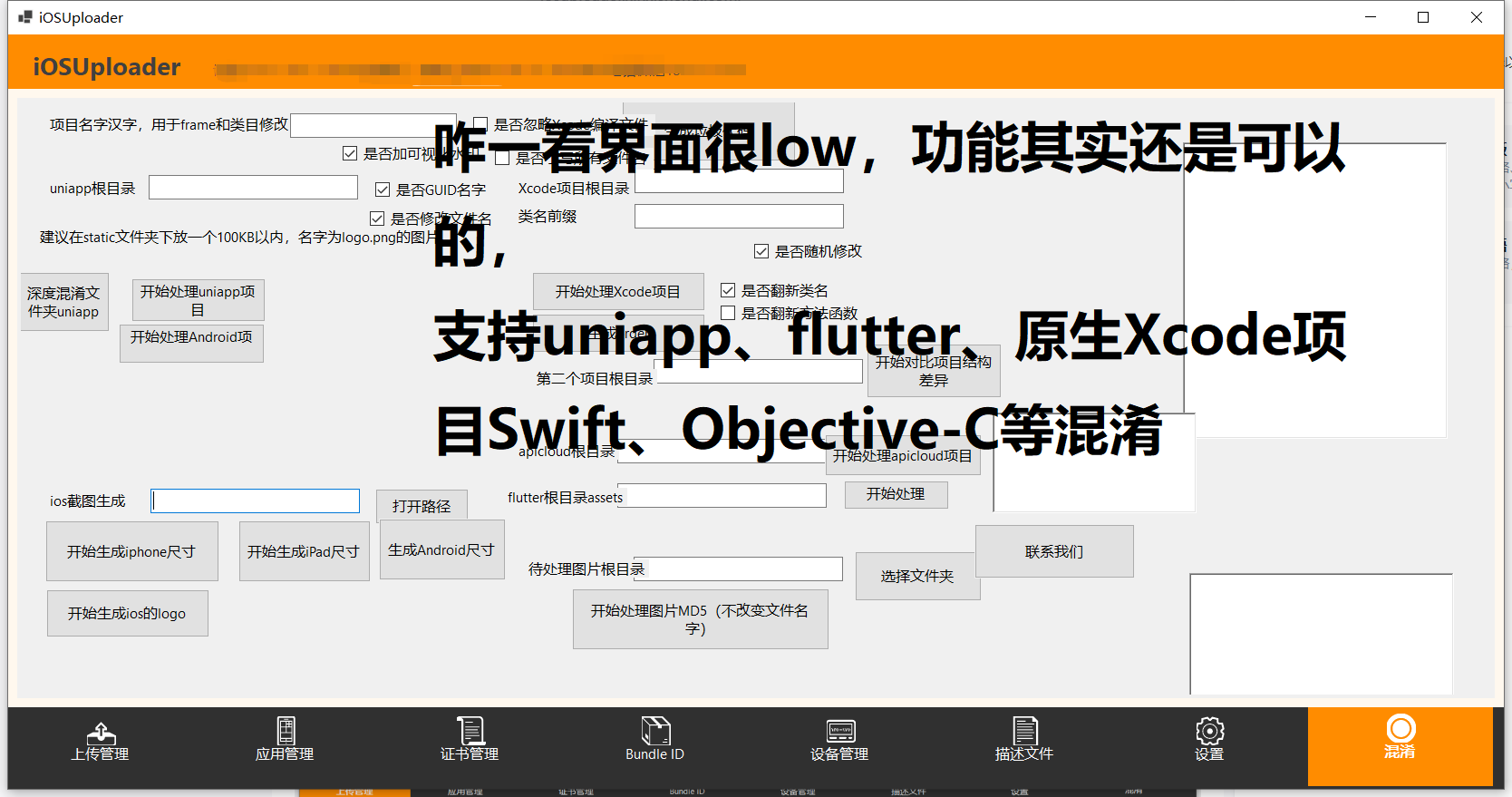Open the 设备管理 device management tab
The height and width of the screenshot is (797, 1512).
click(x=839, y=741)
